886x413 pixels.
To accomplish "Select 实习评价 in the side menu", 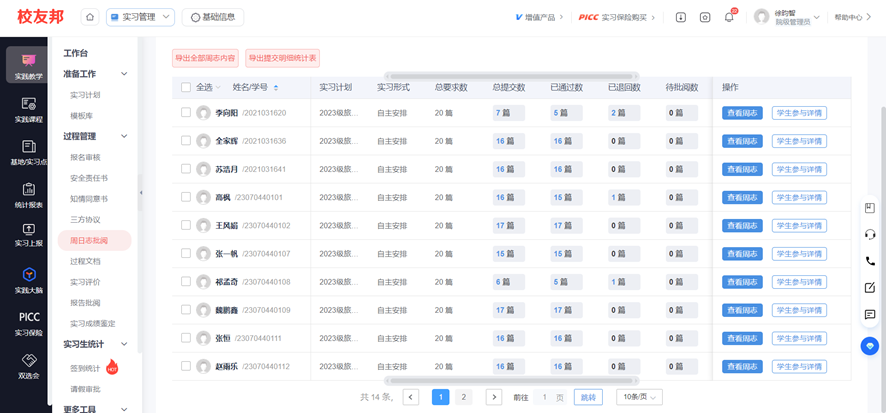I will 85,282.
